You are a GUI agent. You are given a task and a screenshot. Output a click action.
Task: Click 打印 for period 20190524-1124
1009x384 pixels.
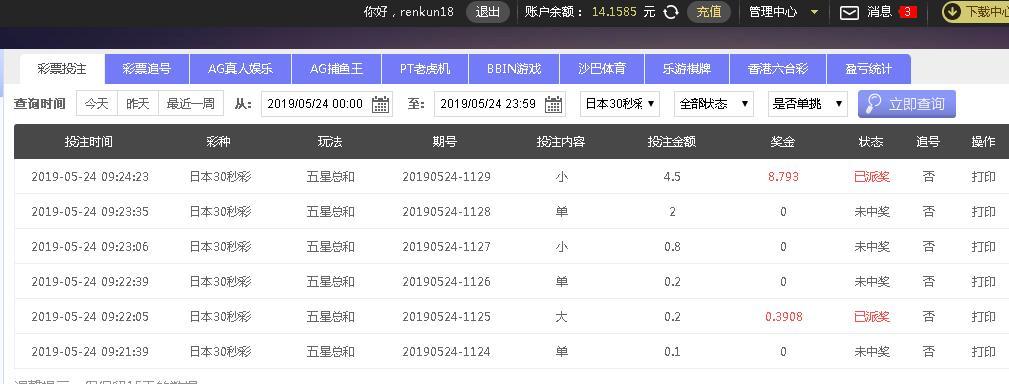(983, 351)
